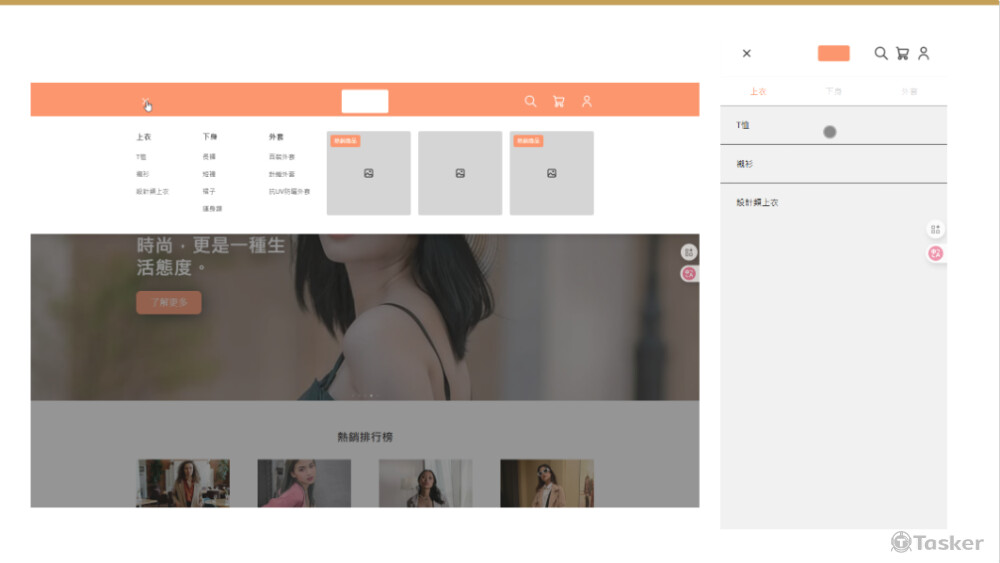The width and height of the screenshot is (1000, 563).
Task: Click the pink floating icon in mobile preview
Action: pyautogui.click(x=936, y=253)
